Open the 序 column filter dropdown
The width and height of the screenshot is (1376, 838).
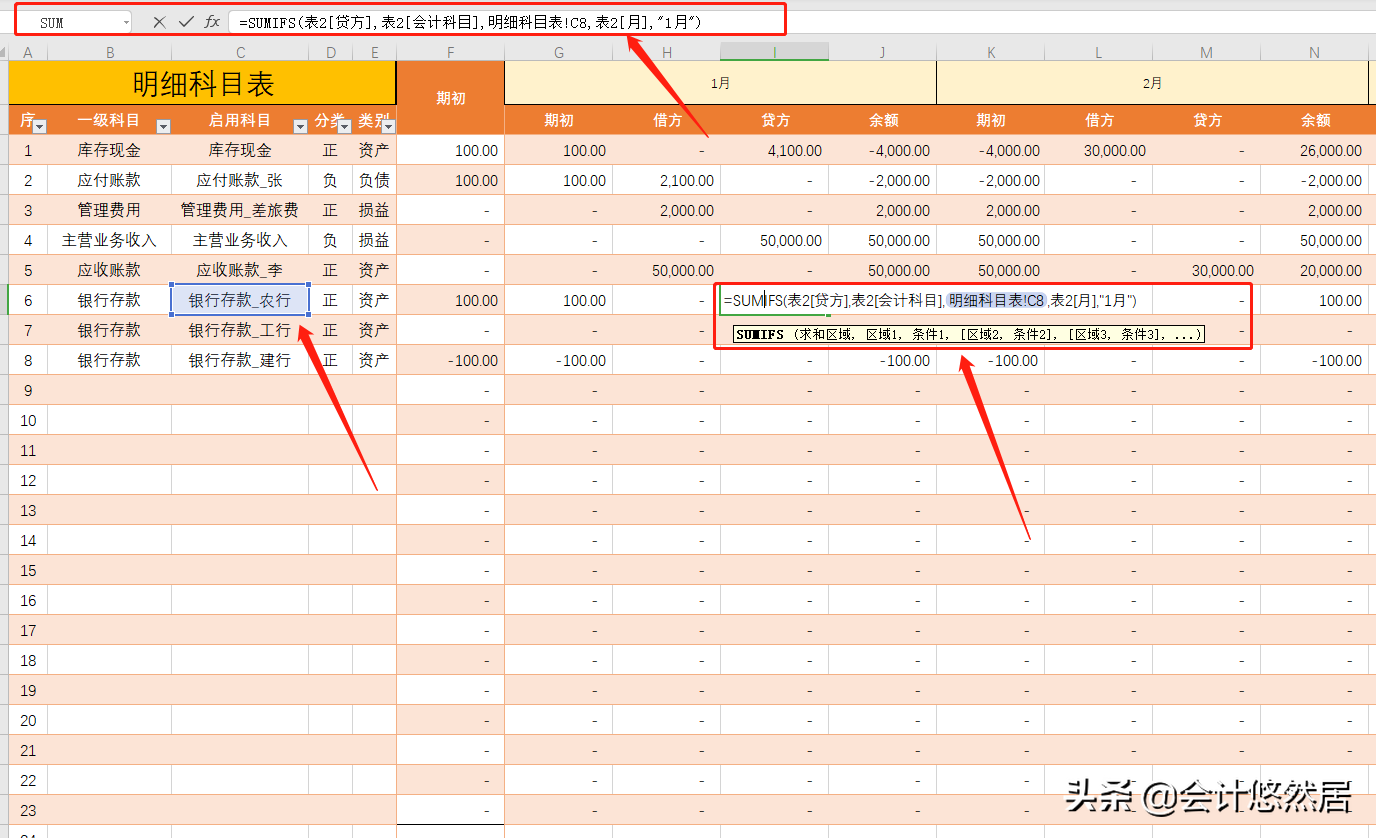pyautogui.click(x=40, y=127)
